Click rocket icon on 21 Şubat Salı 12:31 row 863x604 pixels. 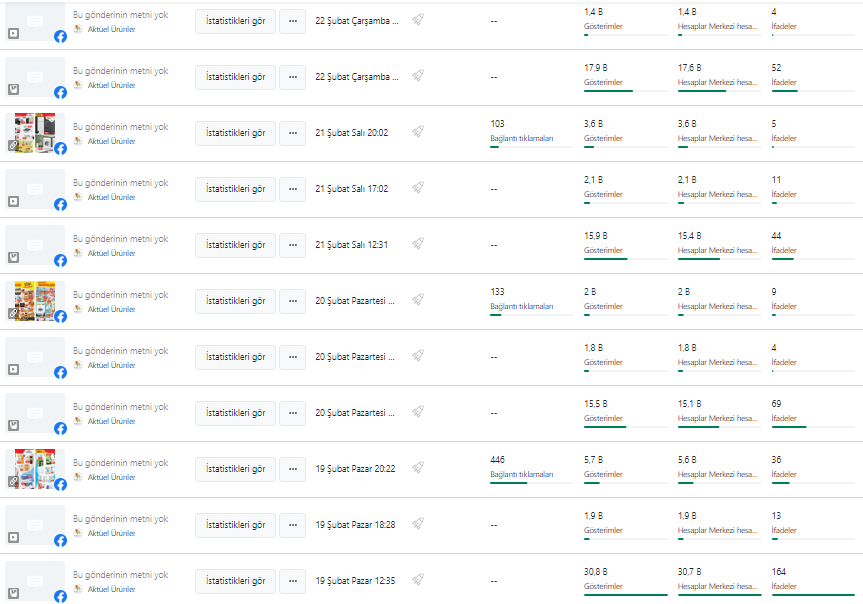[418, 244]
